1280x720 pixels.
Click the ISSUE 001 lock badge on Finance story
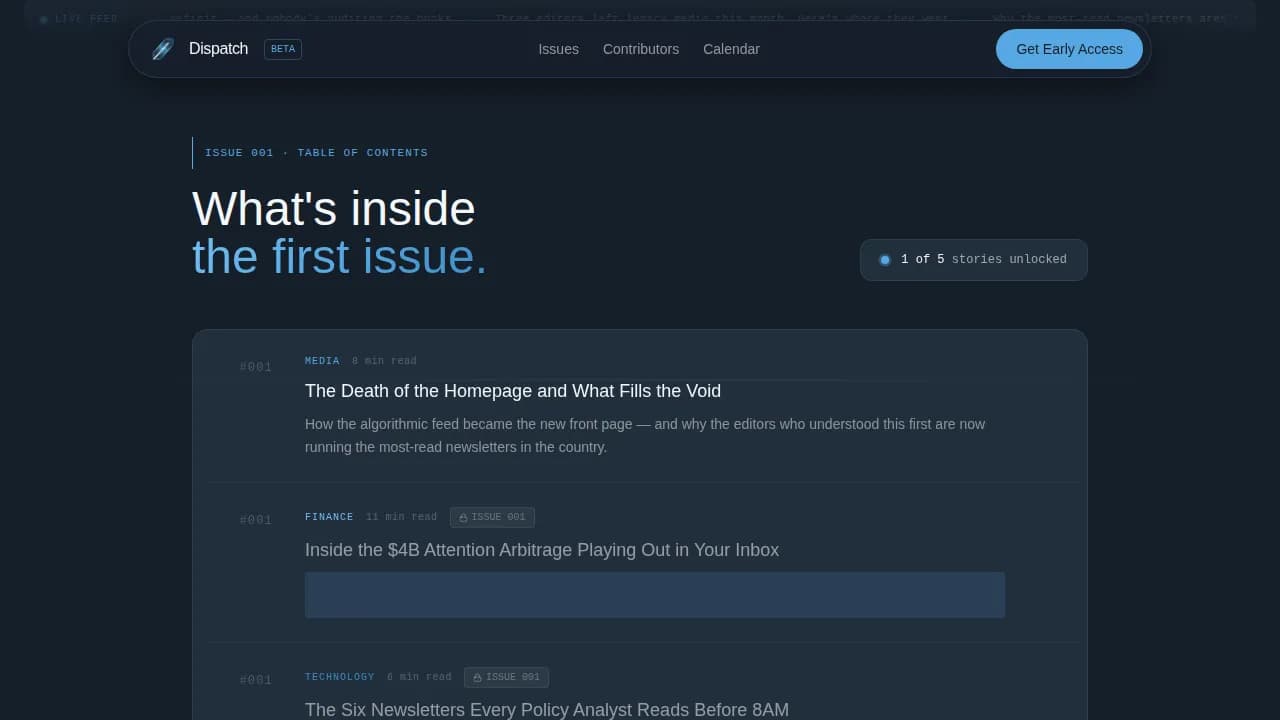click(492, 517)
